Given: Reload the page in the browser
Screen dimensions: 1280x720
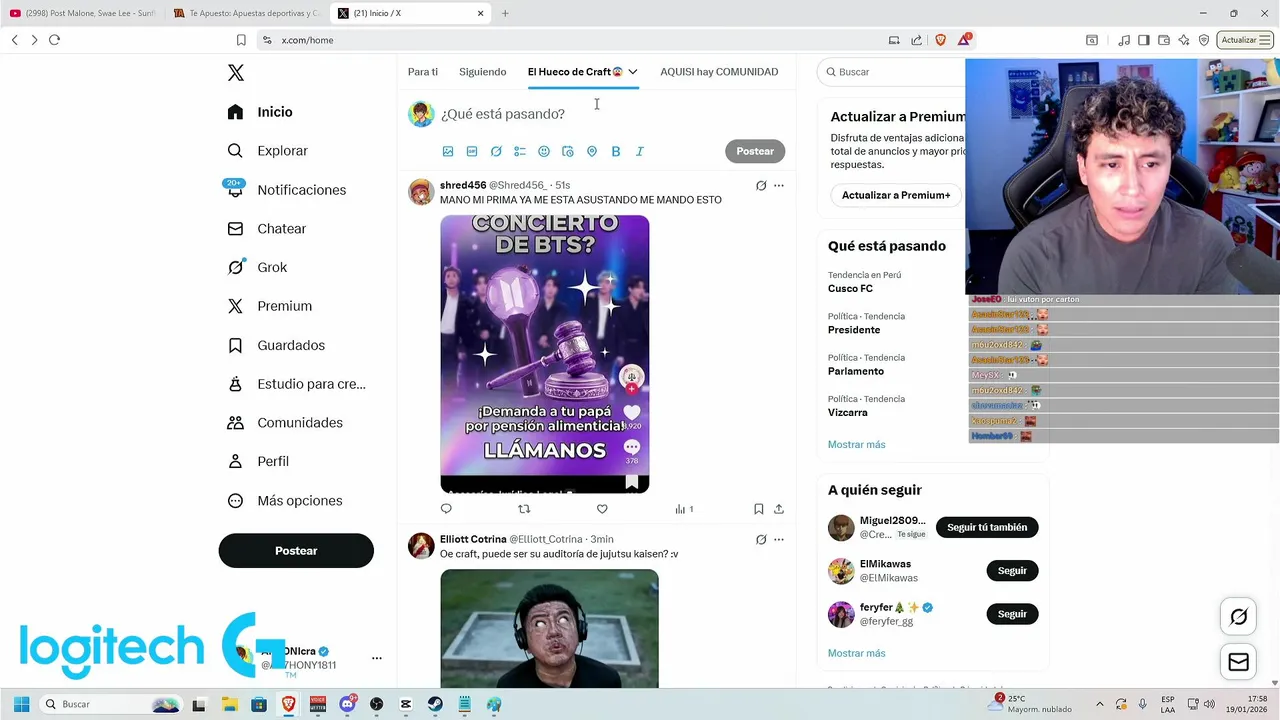Looking at the screenshot, I should click(54, 40).
